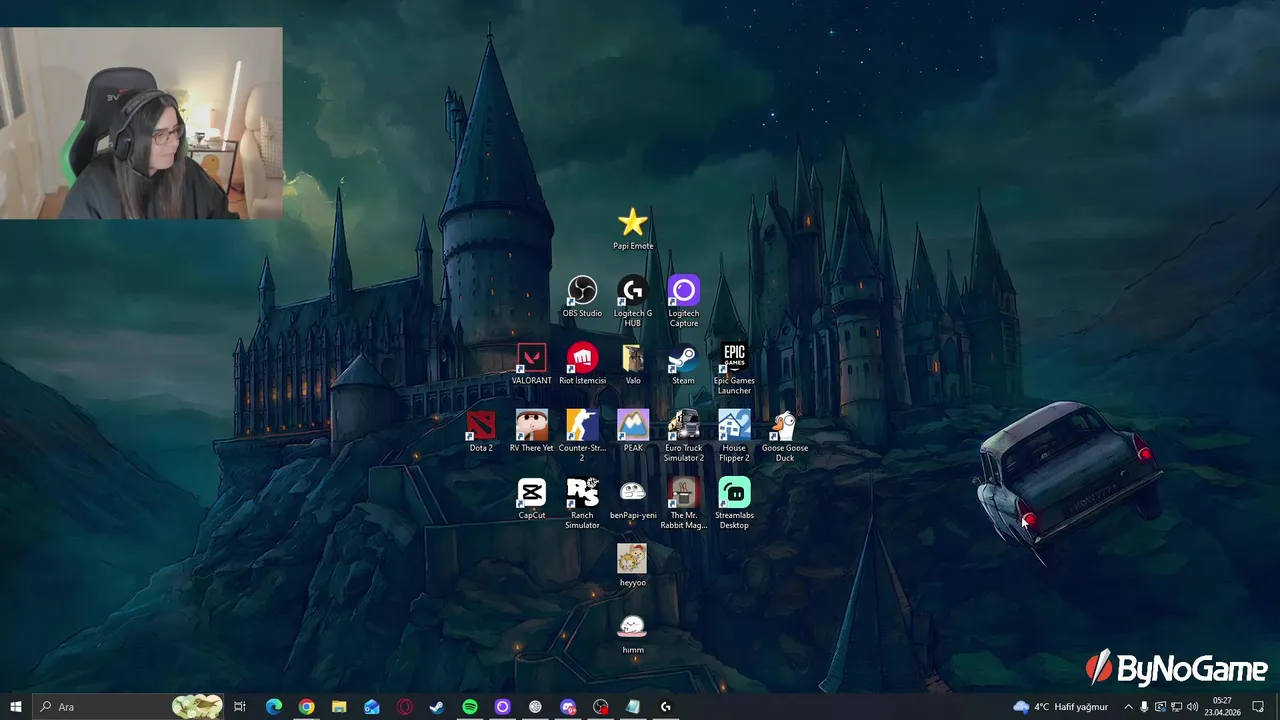Open the weather widget showing Hafif yağmur
Image resolution: width=1280 pixels, height=720 pixels.
pos(1061,707)
